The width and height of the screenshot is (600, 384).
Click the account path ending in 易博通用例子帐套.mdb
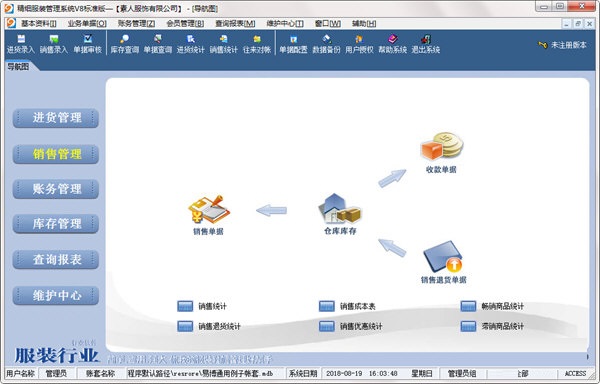coord(200,374)
